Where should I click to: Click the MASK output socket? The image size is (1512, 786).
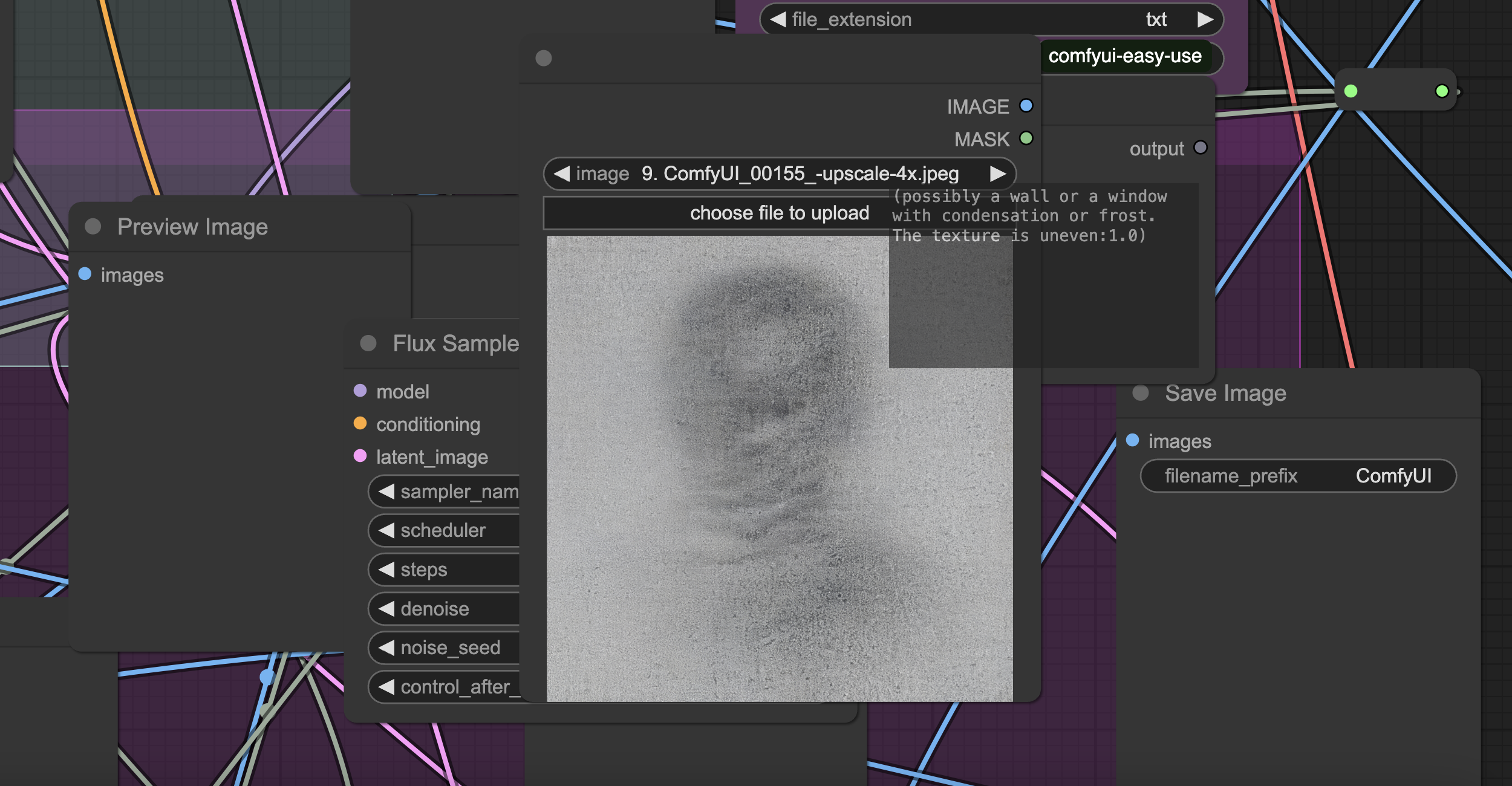pos(1026,138)
